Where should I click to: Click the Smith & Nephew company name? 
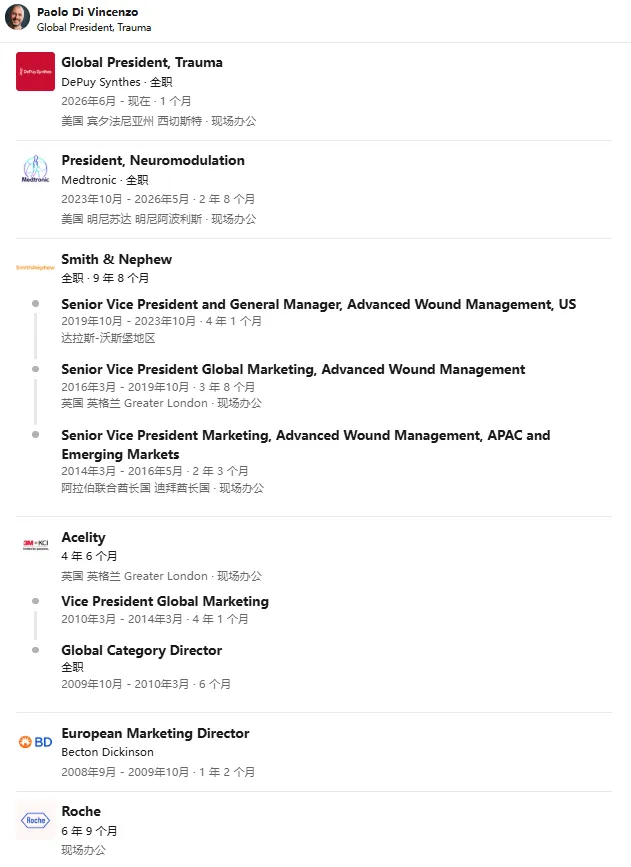[117, 259]
